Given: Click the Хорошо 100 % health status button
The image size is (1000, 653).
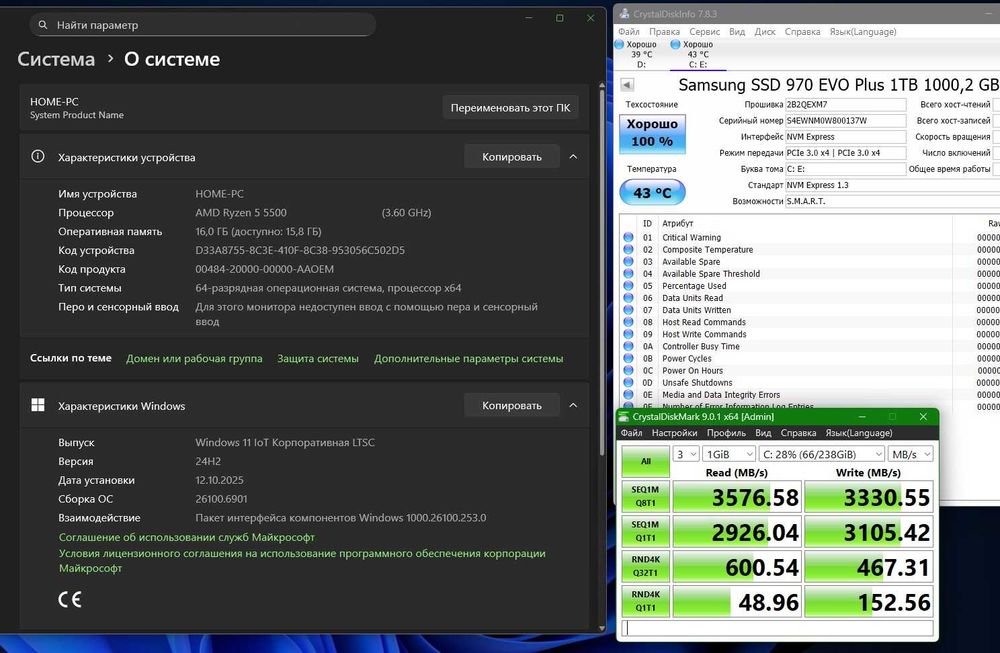Looking at the screenshot, I should [652, 134].
